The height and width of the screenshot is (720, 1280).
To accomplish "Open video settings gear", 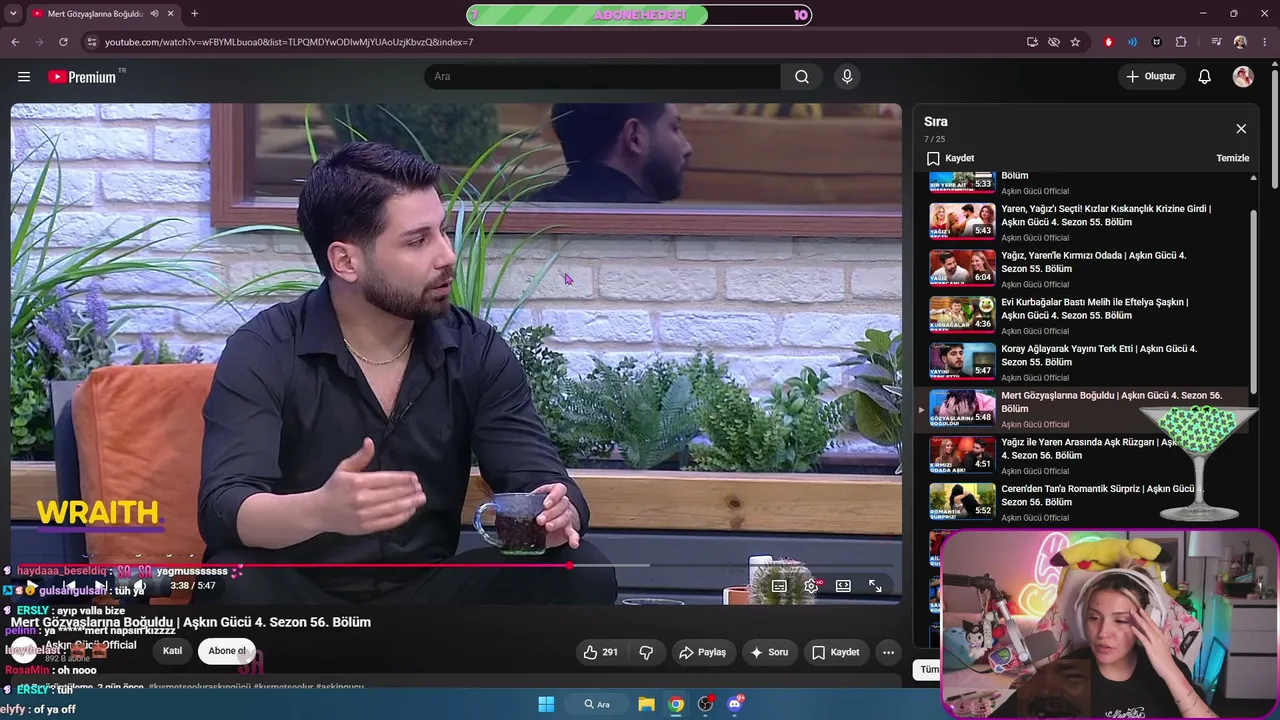I will pos(811,586).
